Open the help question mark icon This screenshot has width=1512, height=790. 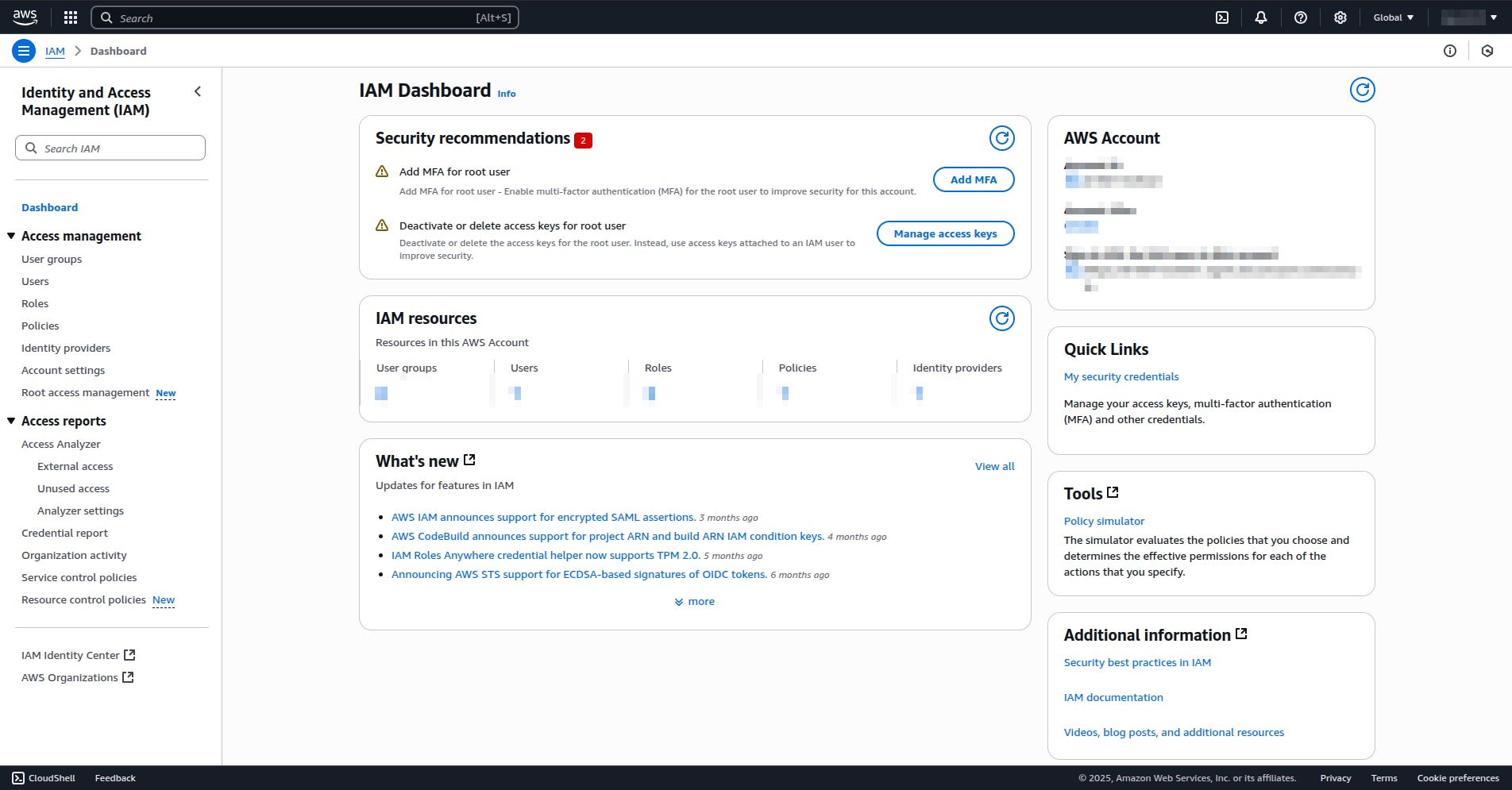pos(1301,17)
